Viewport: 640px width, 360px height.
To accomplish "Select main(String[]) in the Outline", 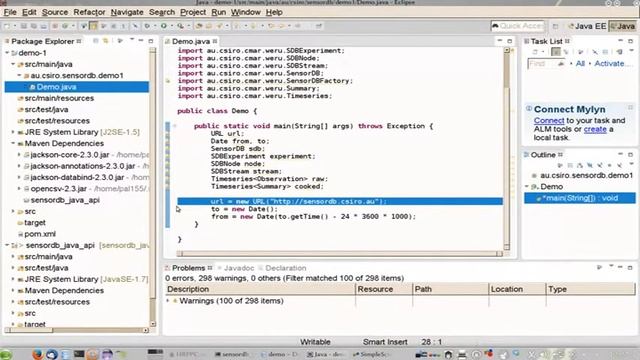I will (580, 198).
